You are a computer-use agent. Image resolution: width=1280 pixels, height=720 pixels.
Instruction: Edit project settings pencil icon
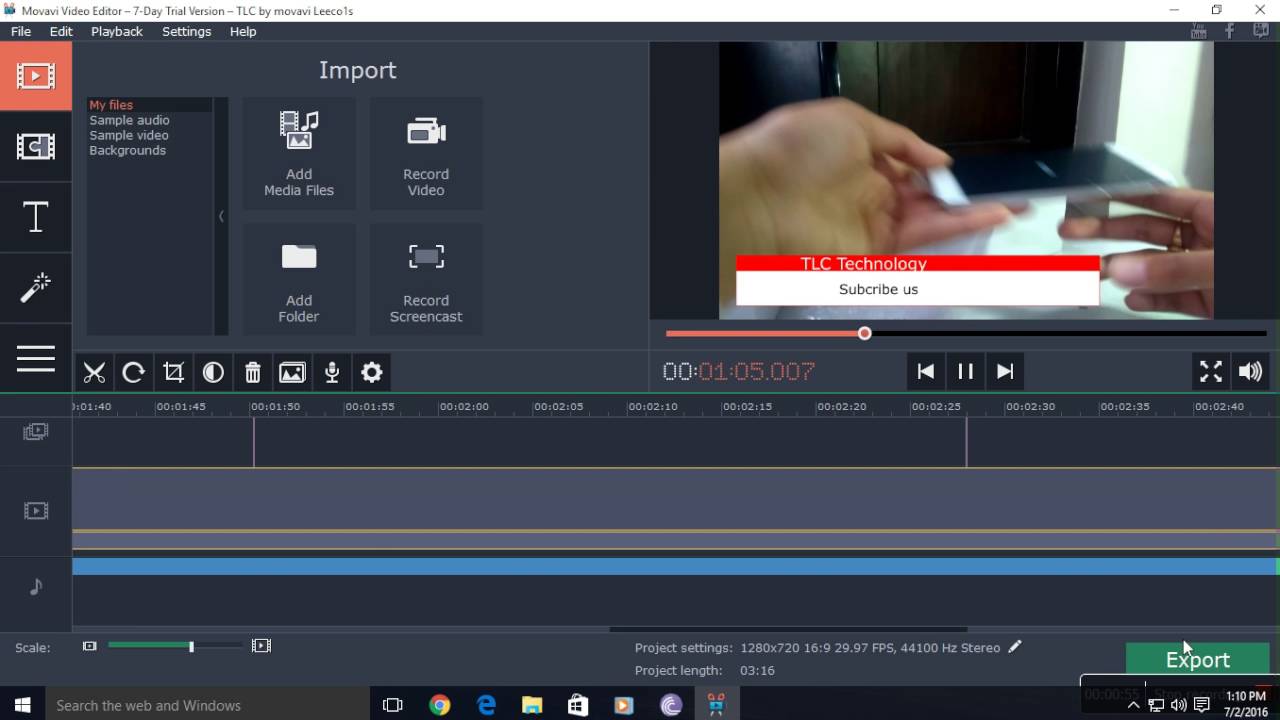point(1015,647)
